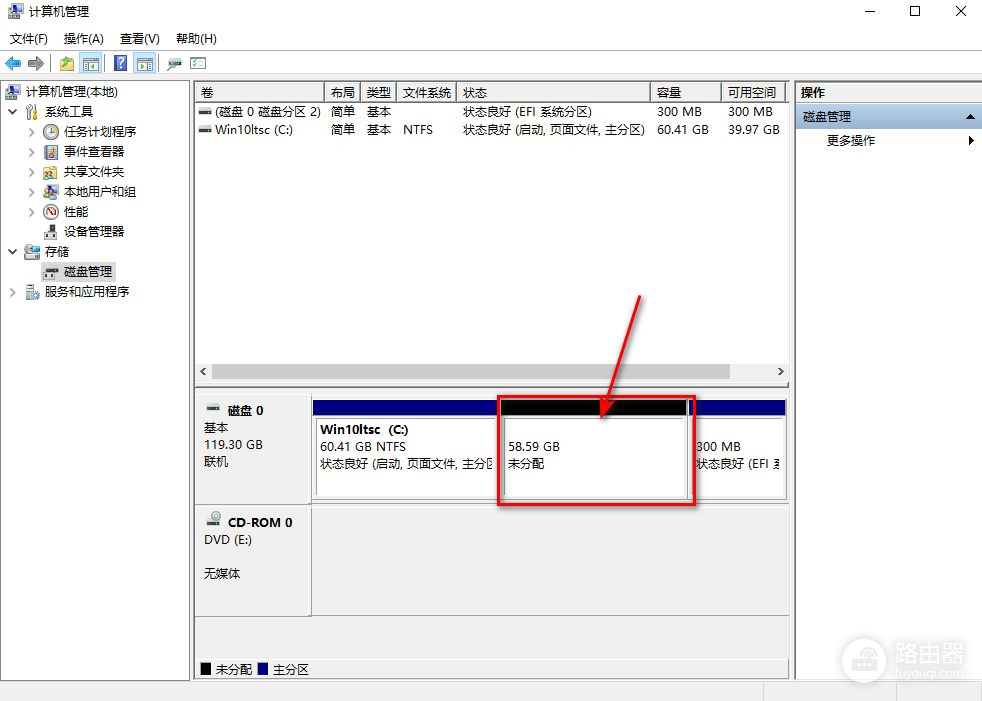Image resolution: width=982 pixels, height=701 pixels.
Task: Click the 任务计划程序 clock icon
Action: 51,132
